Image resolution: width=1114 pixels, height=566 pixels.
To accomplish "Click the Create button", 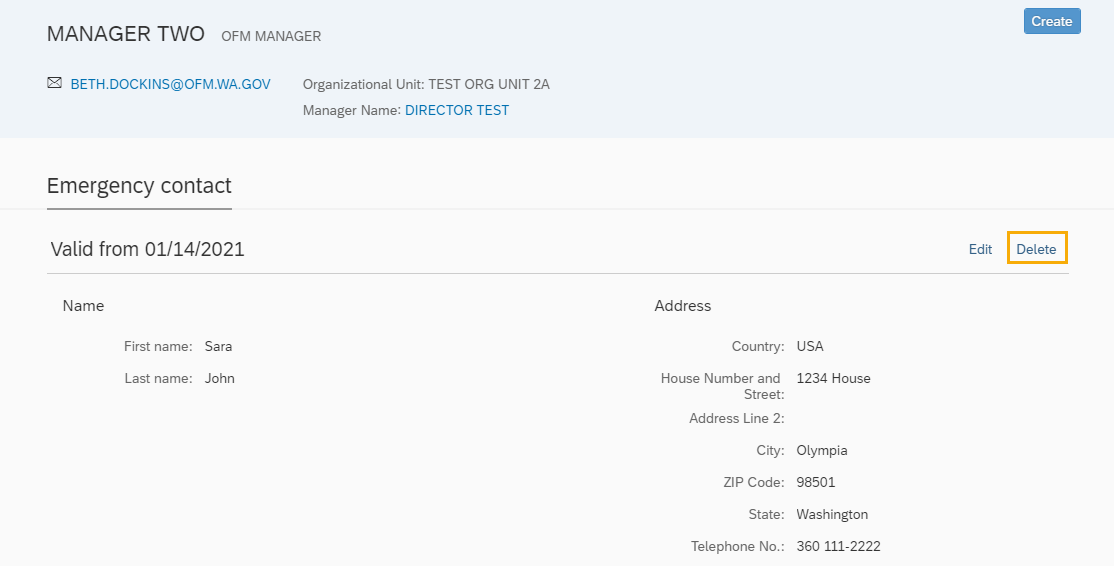I will point(1051,21).
